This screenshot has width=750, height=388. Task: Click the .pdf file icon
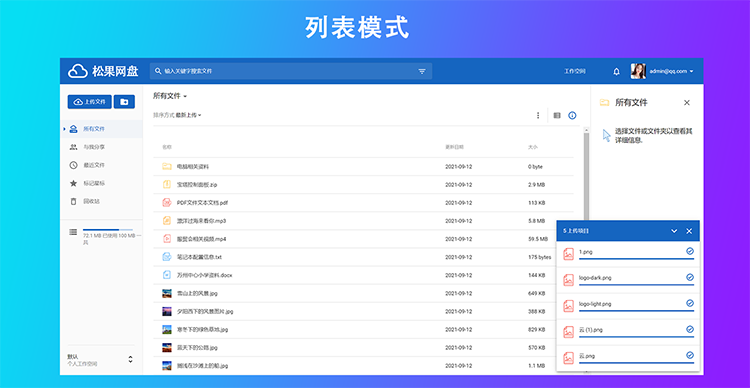pos(166,202)
